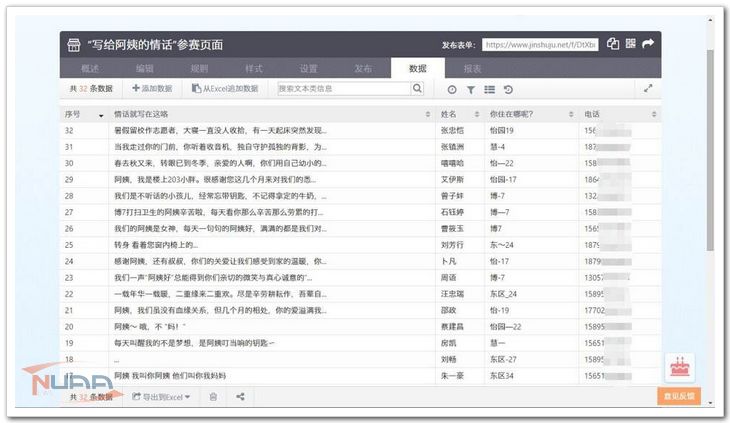Switch to the 报表 tab
The height and width of the screenshot is (423, 730).
tap(471, 69)
